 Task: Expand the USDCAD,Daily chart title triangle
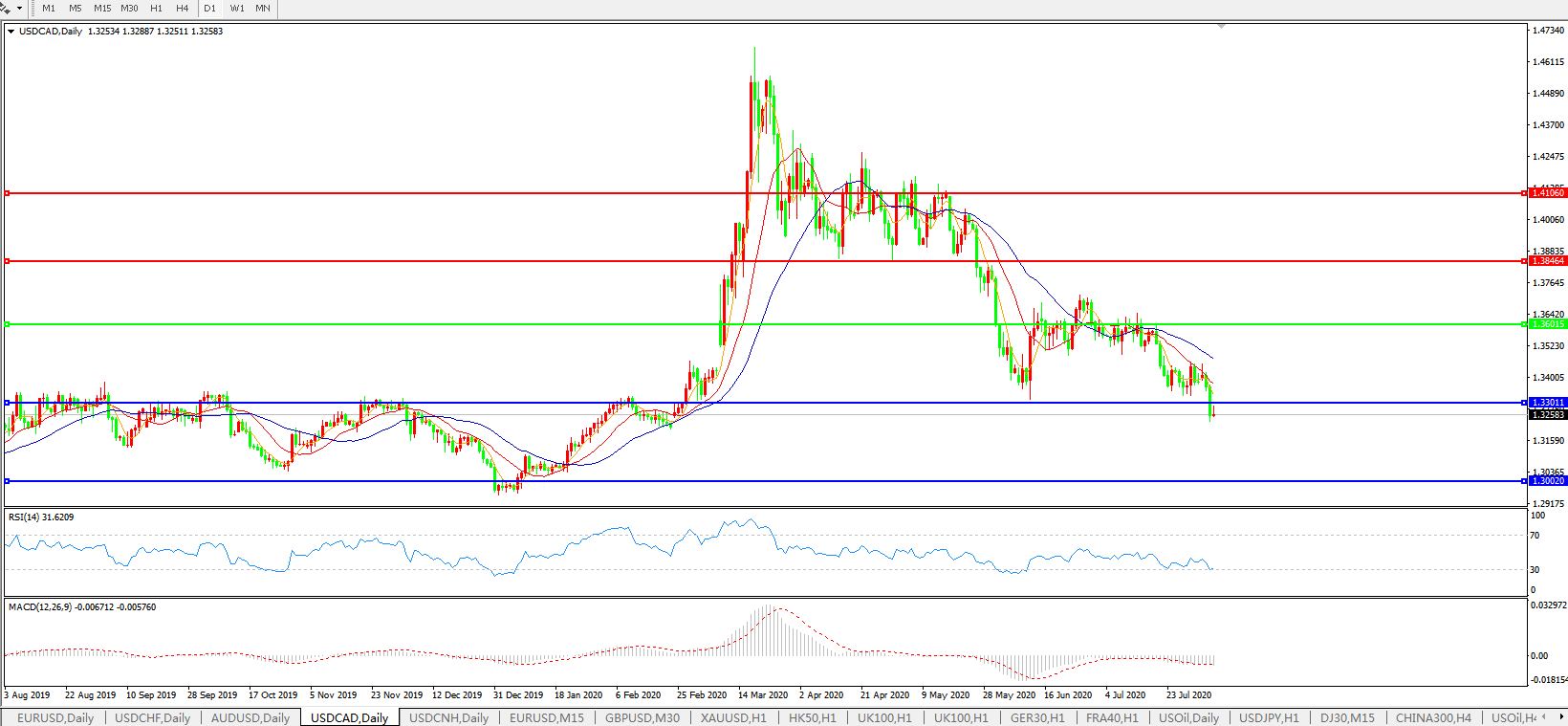(x=11, y=32)
